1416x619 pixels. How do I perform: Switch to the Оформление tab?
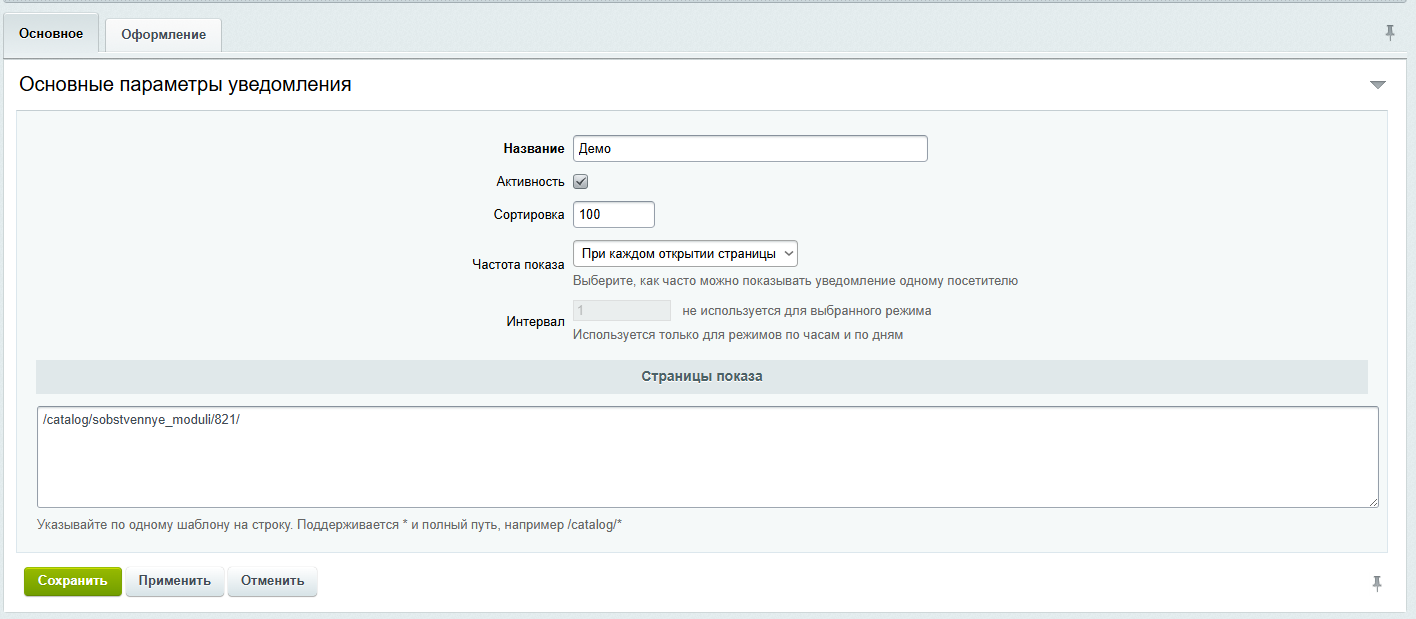click(163, 34)
